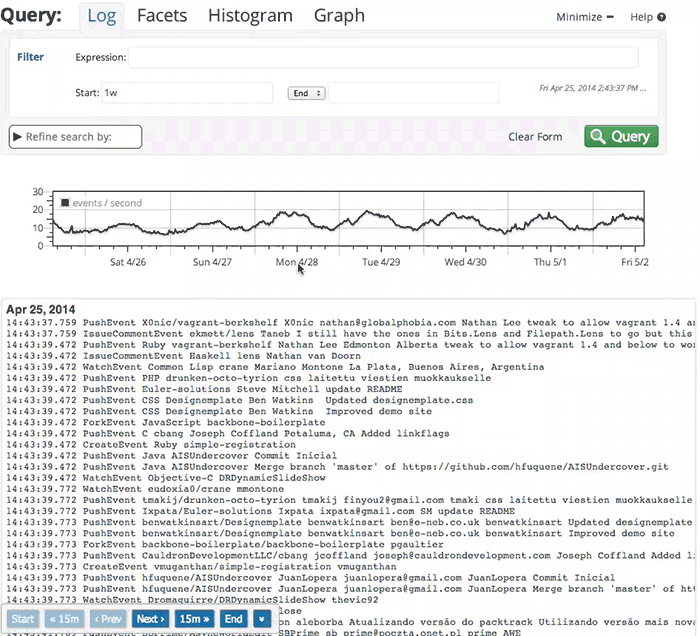Image resolution: width=700 pixels, height=636 pixels.
Task: Click the Filter link
Action: point(31,57)
